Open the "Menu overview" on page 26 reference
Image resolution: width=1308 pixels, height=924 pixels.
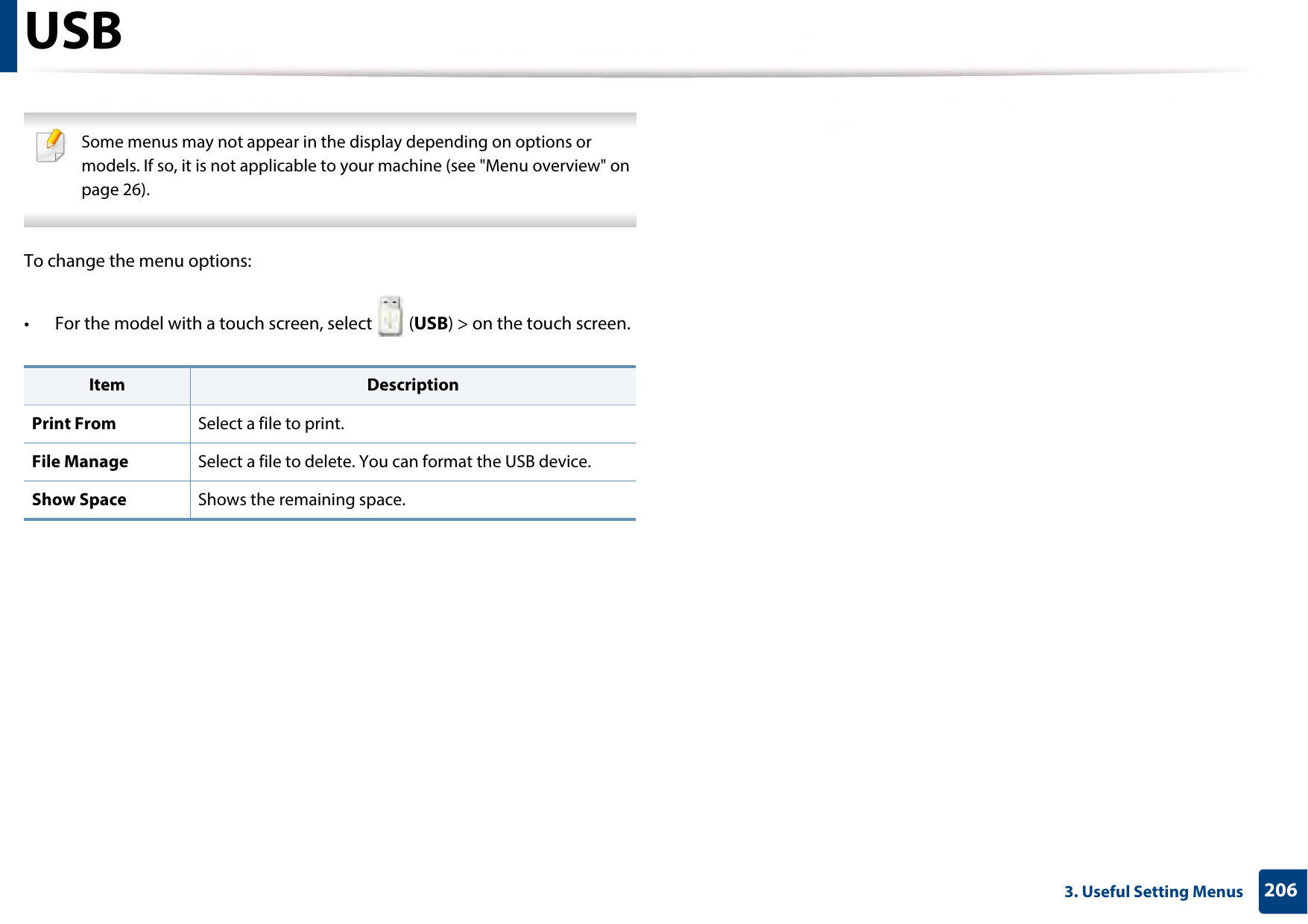coord(356,177)
